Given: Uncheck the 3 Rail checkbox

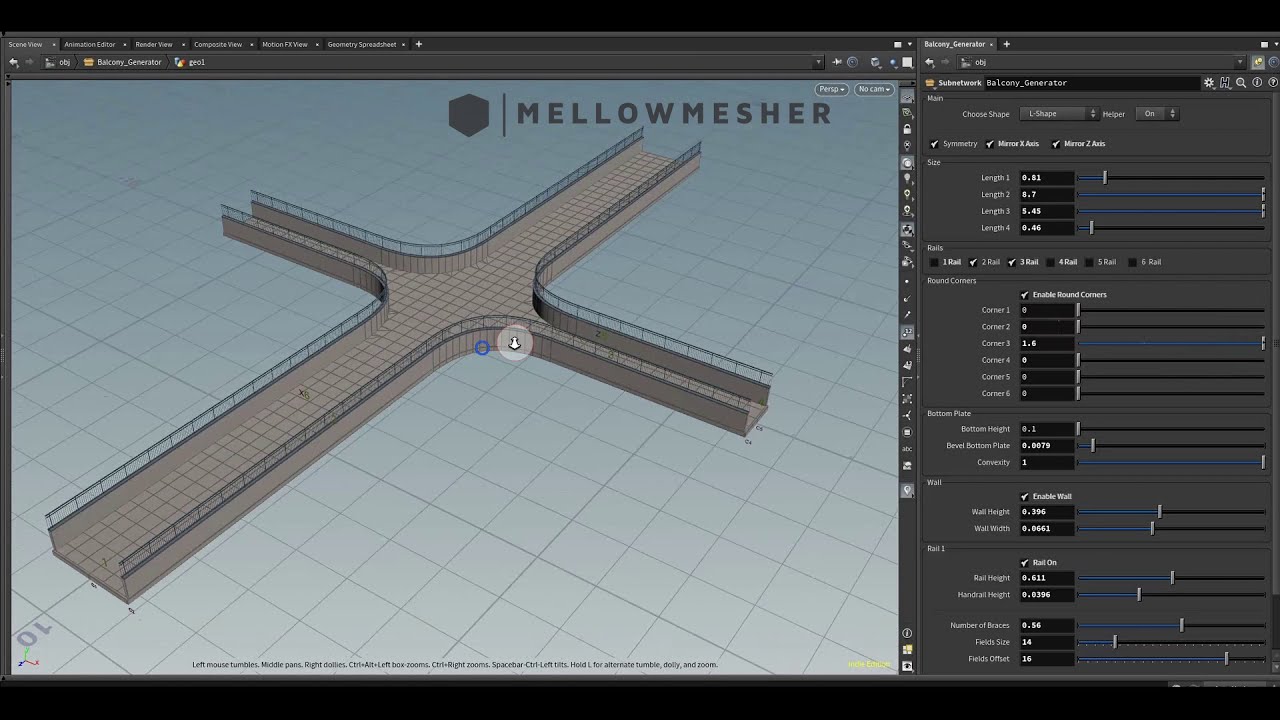Looking at the screenshot, I should coord(1012,262).
